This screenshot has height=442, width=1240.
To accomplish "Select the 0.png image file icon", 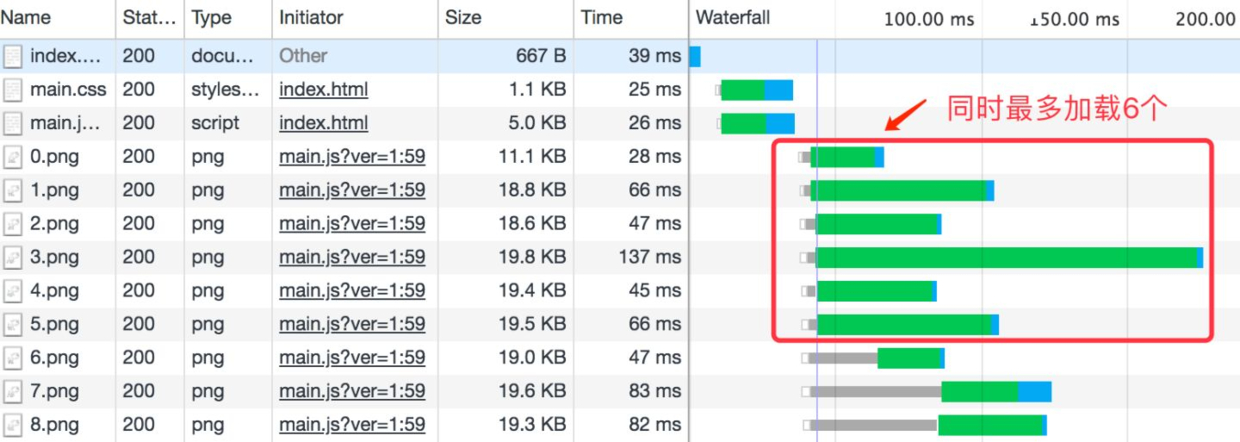I will (12, 157).
